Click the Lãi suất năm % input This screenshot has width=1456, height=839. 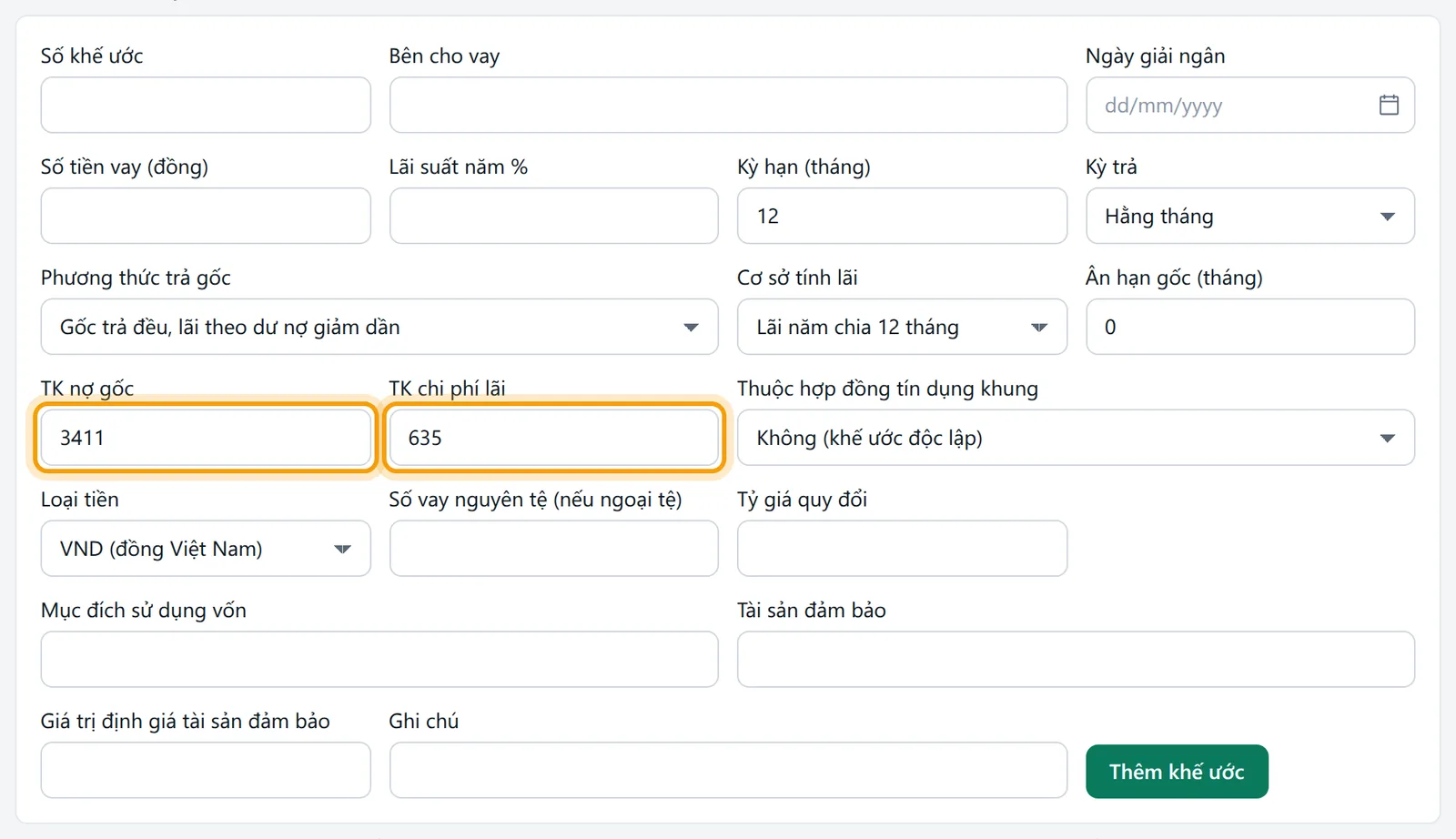(554, 216)
